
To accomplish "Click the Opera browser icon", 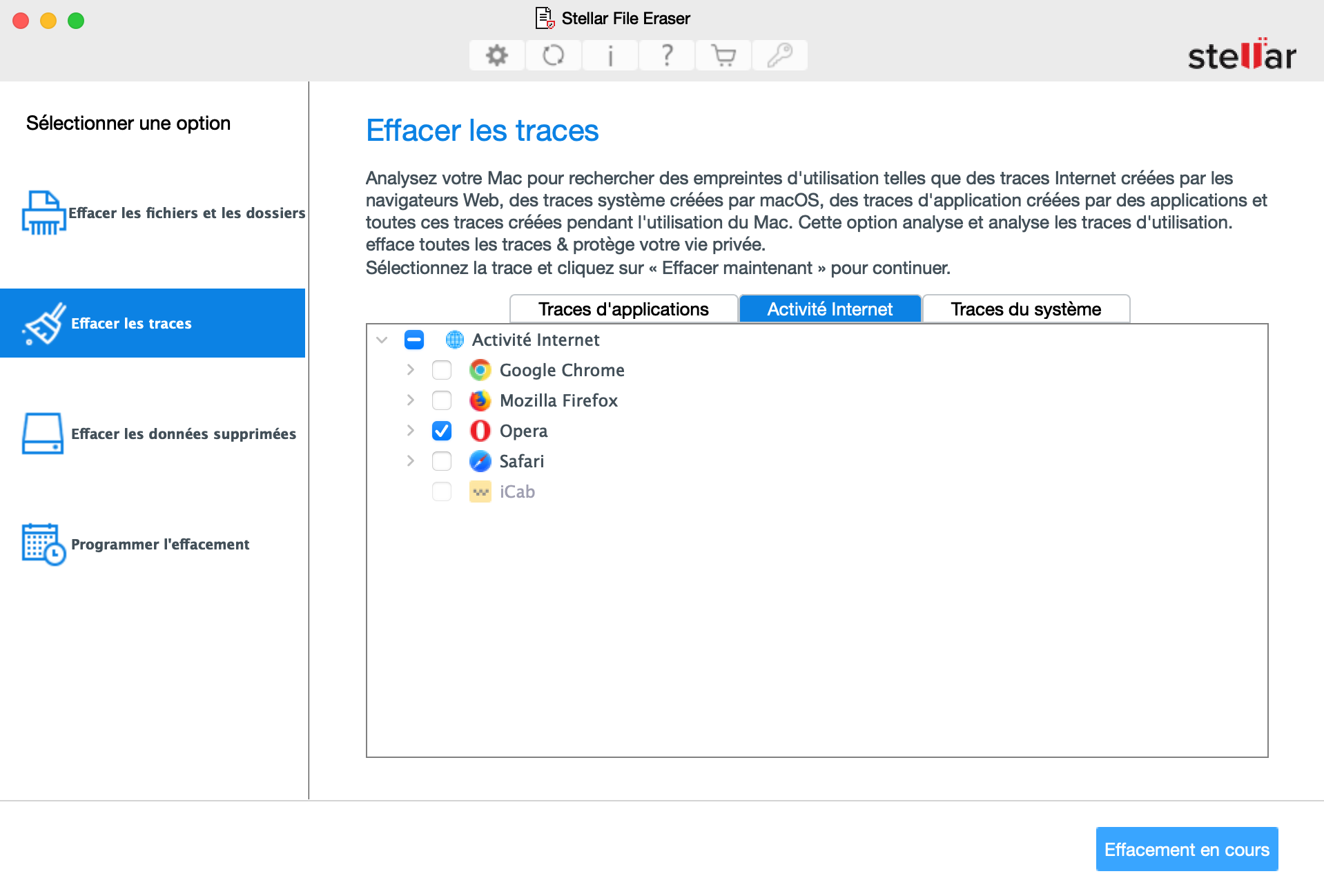I will pyautogui.click(x=480, y=431).
